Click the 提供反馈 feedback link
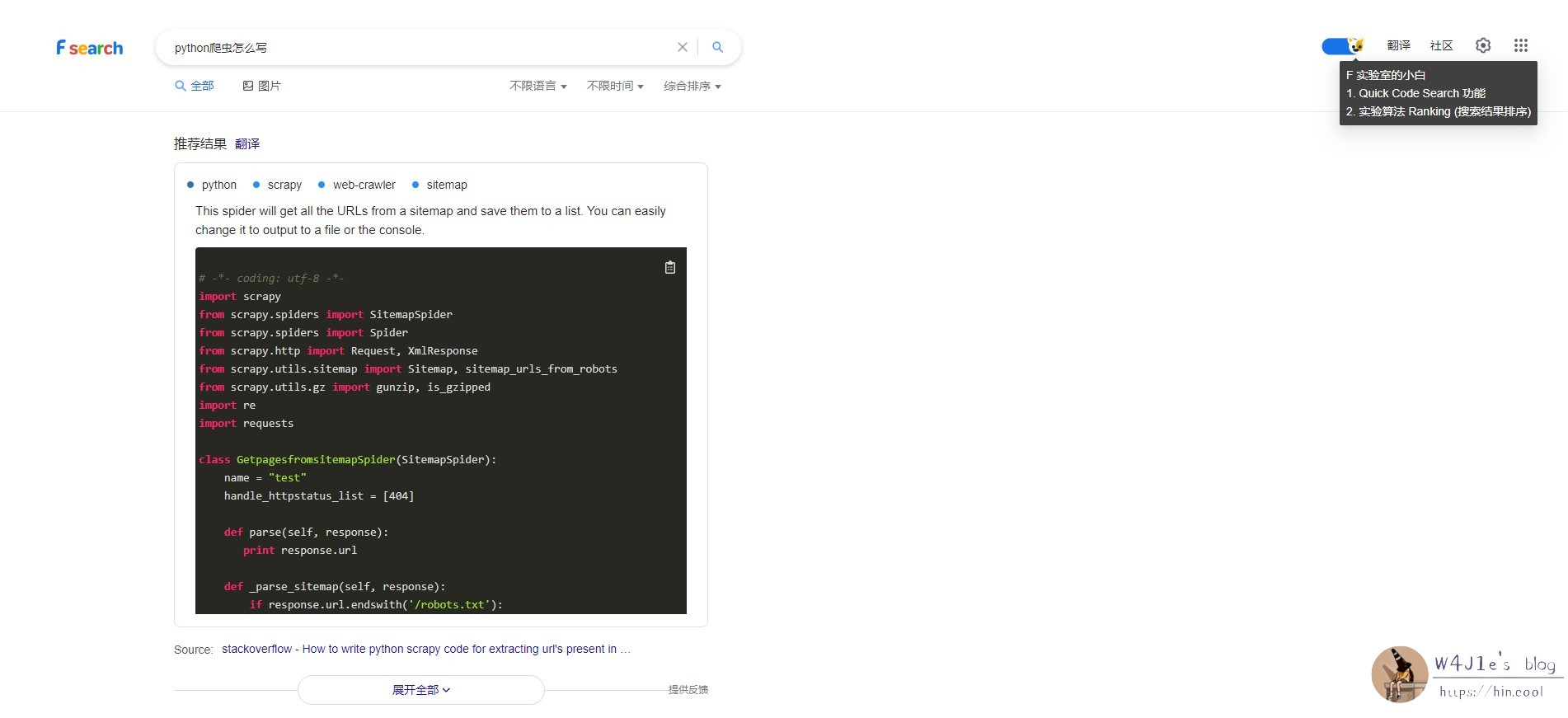The image size is (1568, 718). click(x=688, y=689)
